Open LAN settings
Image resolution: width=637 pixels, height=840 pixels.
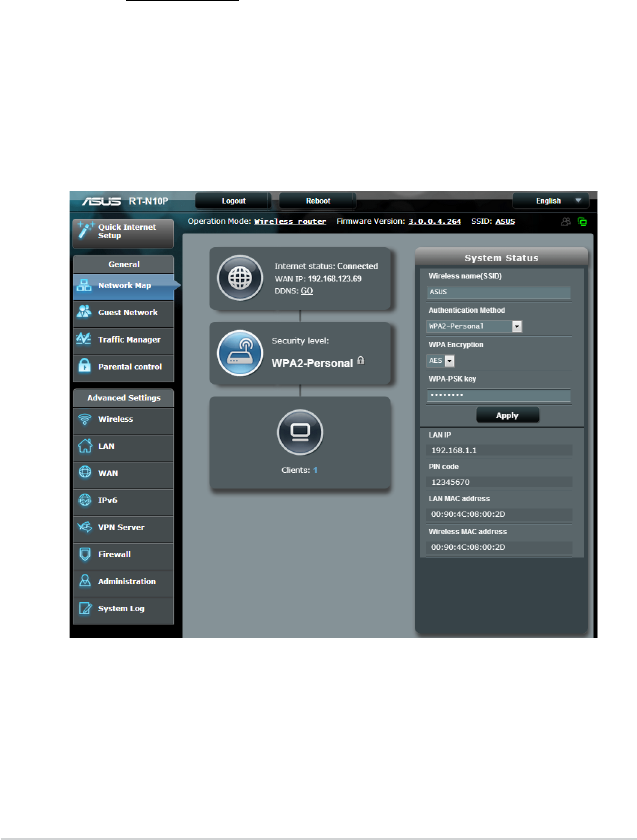coord(123,447)
